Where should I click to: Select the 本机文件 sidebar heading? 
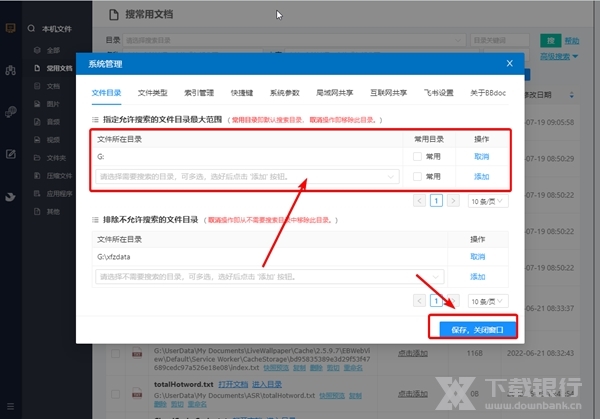[x=57, y=29]
